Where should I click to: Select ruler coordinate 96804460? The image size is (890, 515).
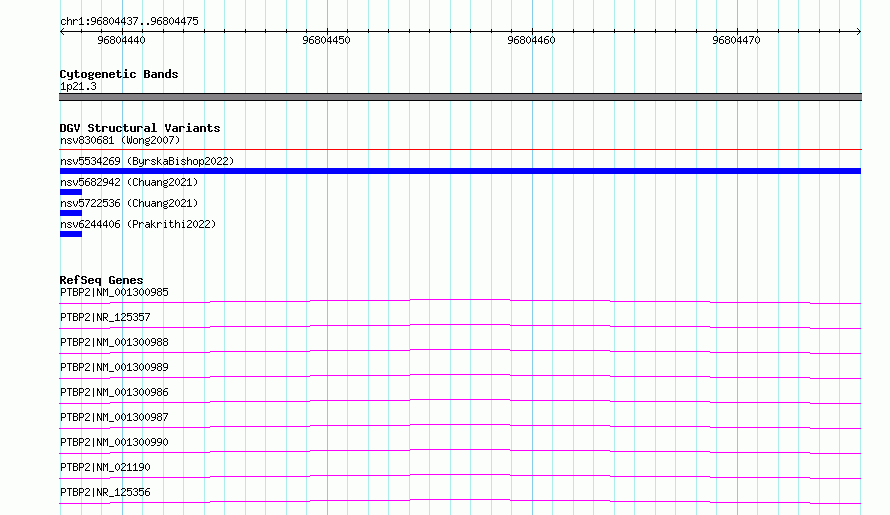[x=531, y=40]
